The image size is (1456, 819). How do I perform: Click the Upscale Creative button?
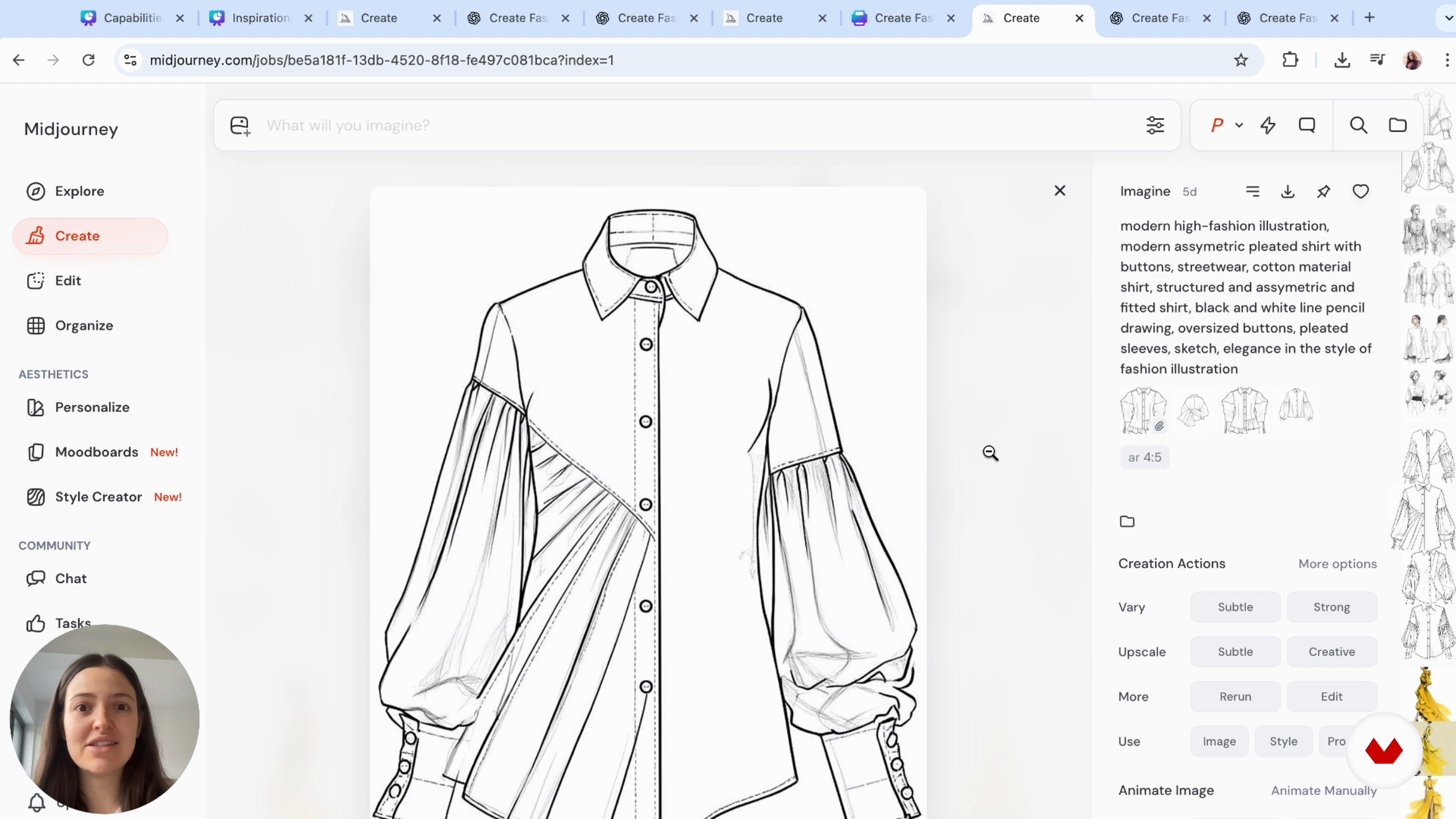click(1331, 652)
